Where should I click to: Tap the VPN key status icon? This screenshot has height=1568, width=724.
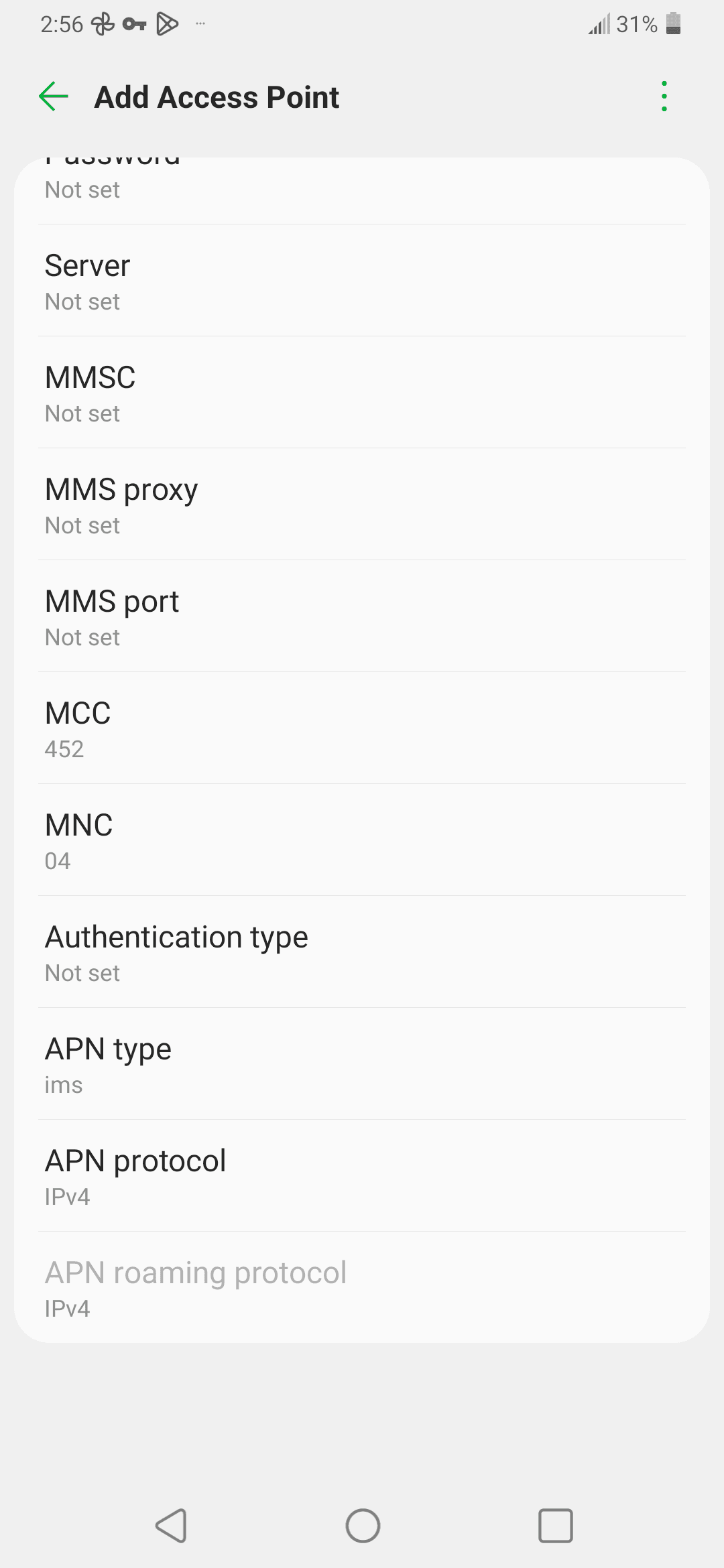point(134,25)
